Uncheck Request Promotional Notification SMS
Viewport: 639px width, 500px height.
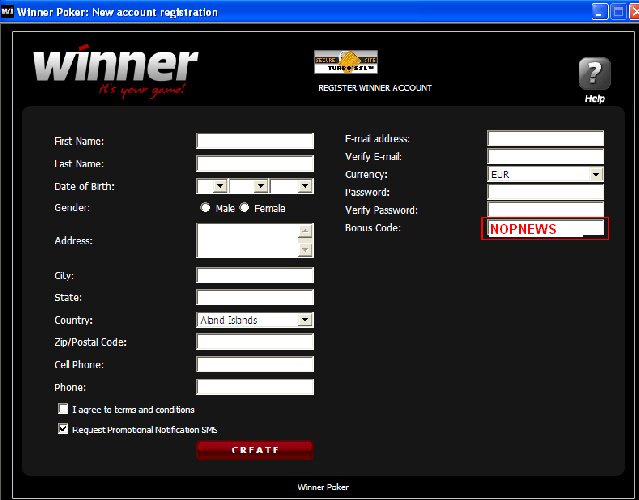tap(63, 429)
